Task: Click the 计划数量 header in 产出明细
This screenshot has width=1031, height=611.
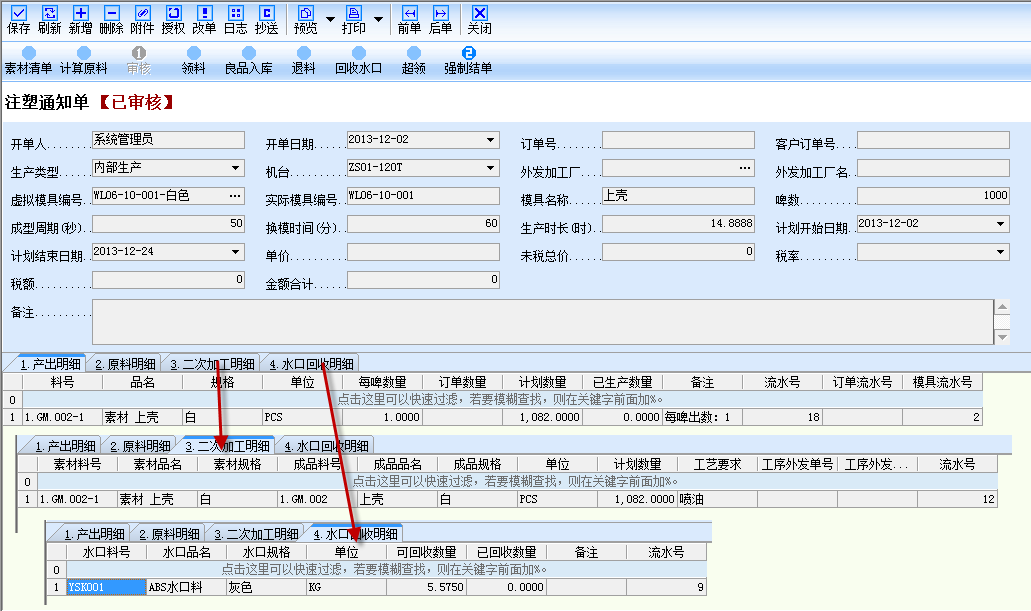Action: [542, 382]
